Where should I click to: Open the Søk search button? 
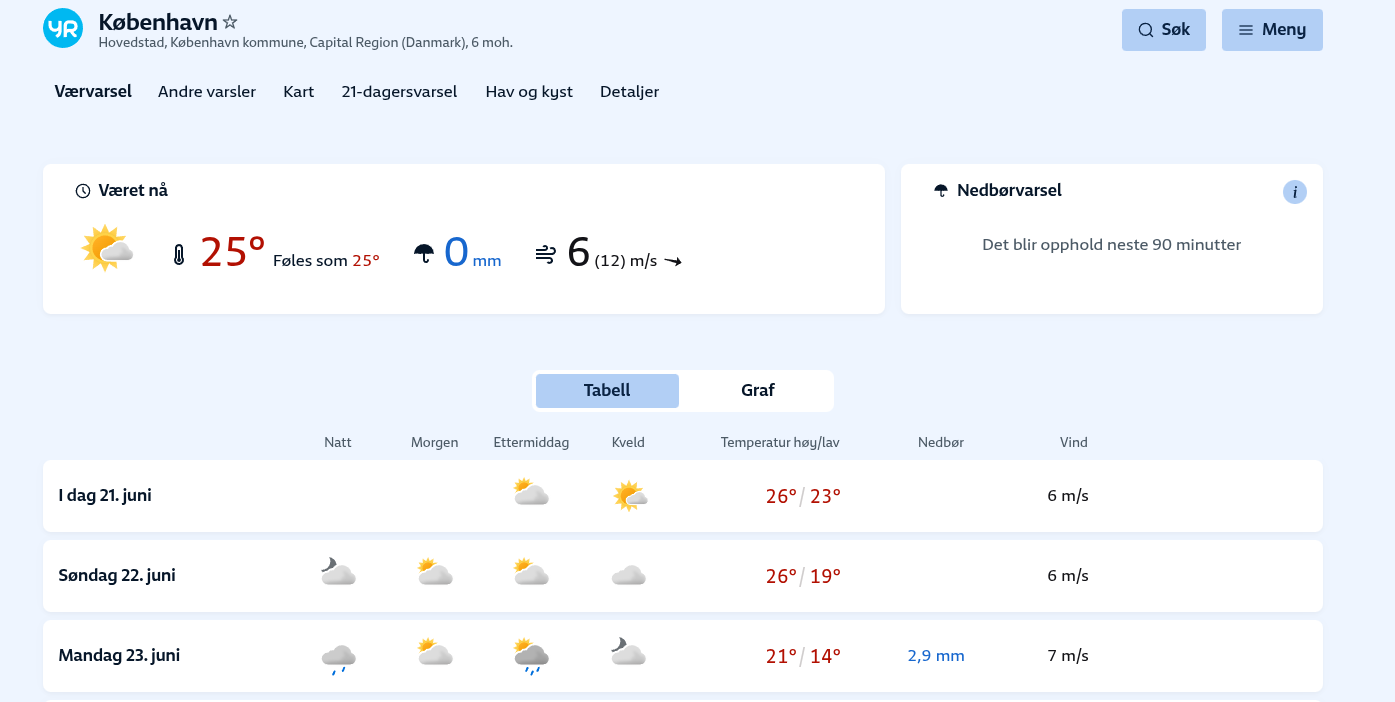1164,30
